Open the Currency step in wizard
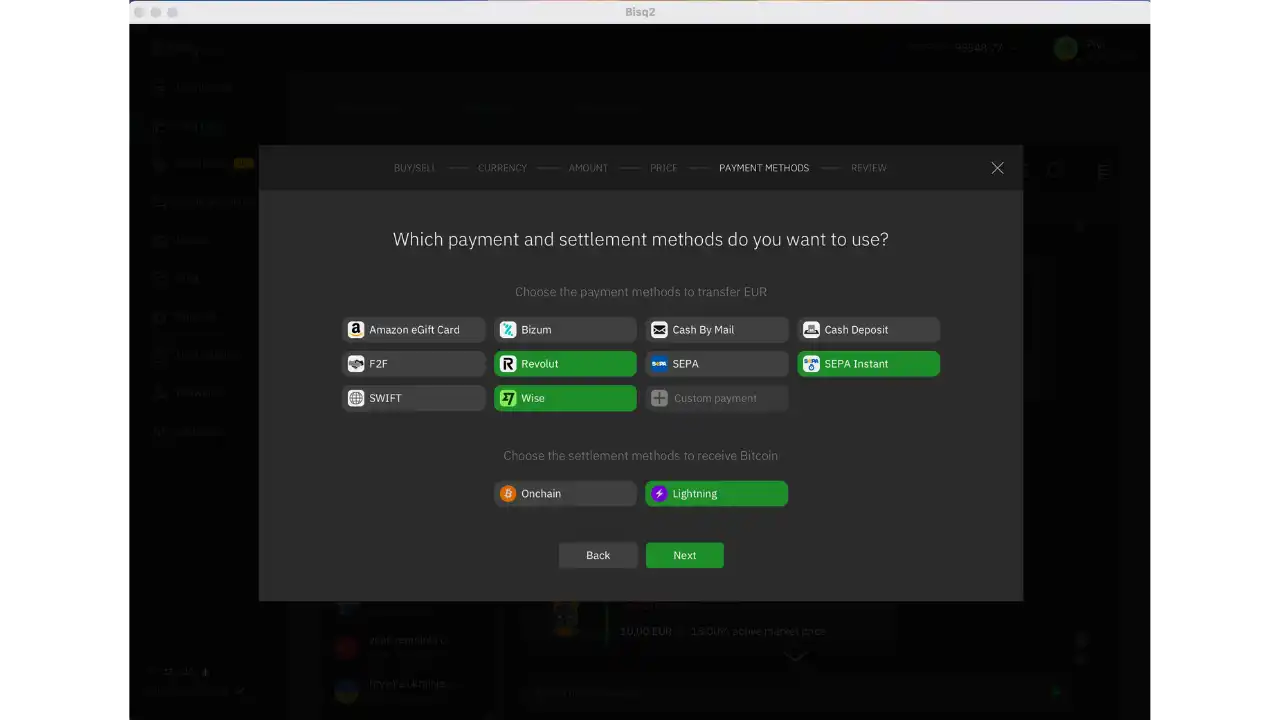The height and width of the screenshot is (720, 1280). (502, 168)
